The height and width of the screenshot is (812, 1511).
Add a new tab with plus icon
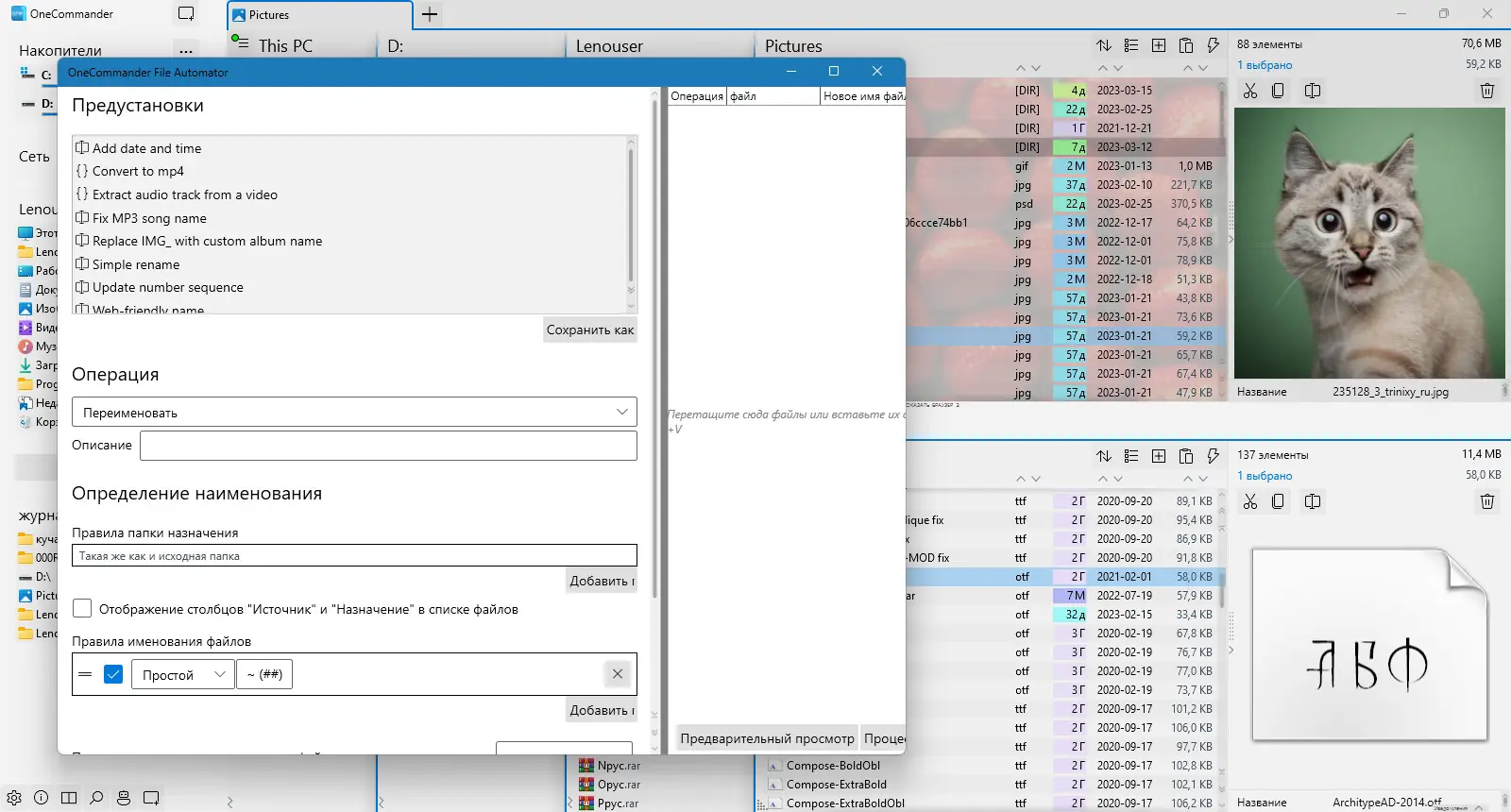click(430, 14)
